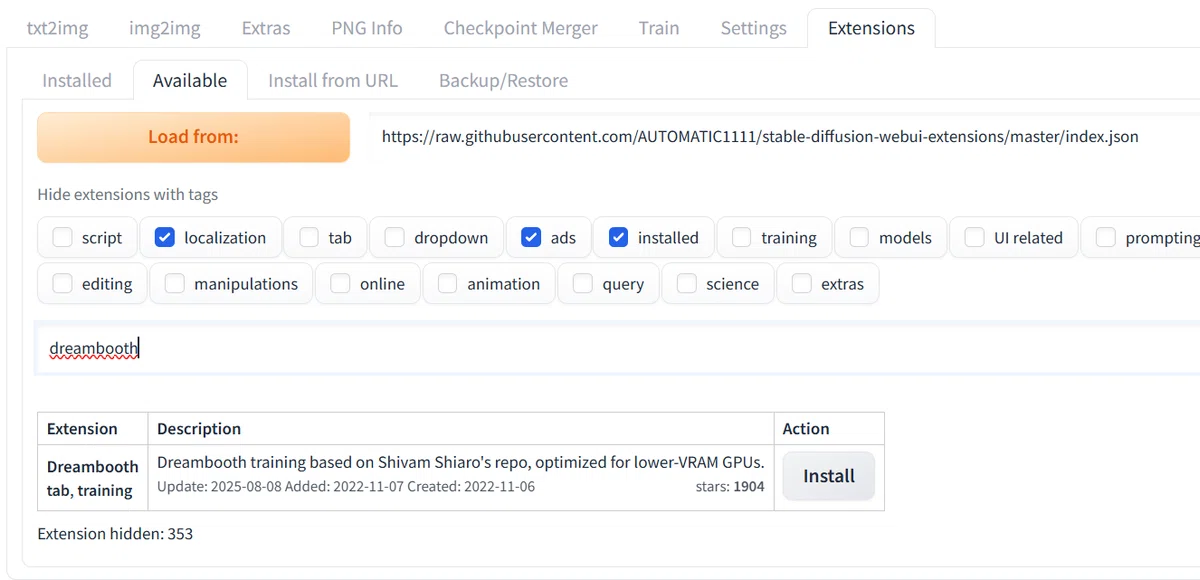The image size is (1200, 580).
Task: Open the Train tab
Action: click(x=659, y=28)
